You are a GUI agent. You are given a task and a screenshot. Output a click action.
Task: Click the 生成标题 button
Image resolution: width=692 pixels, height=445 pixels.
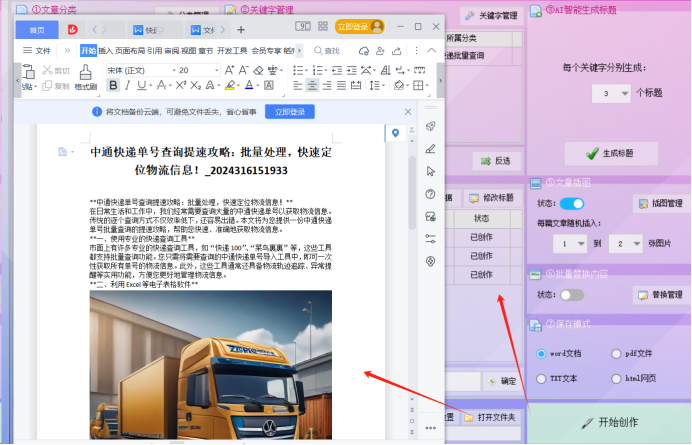coord(610,153)
